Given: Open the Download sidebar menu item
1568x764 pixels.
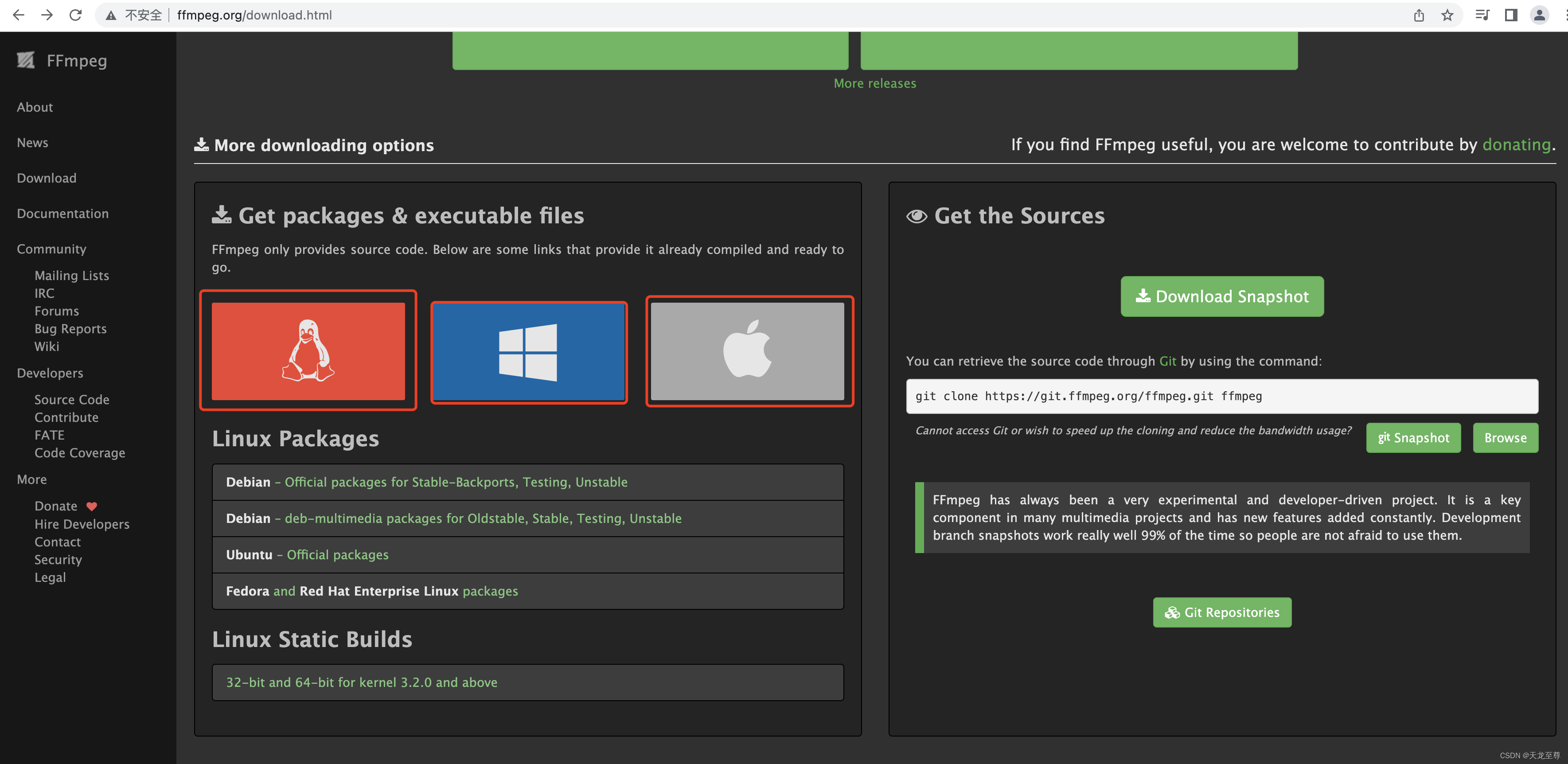Looking at the screenshot, I should tap(46, 178).
